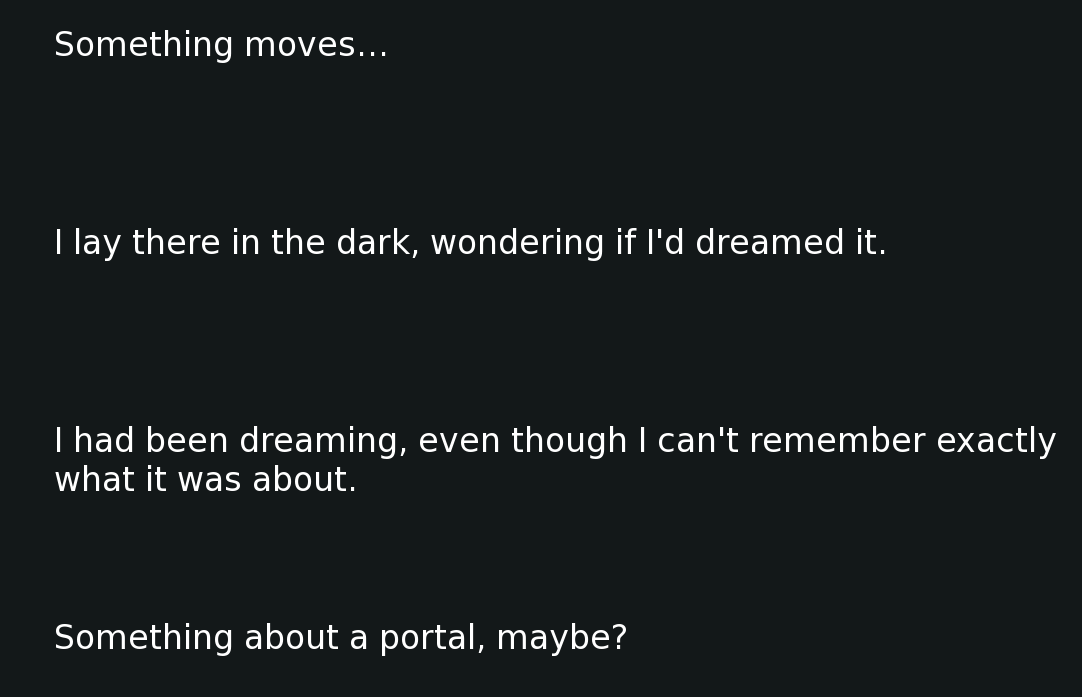Click the "Something moves…" line
The width and height of the screenshot is (1082, 697).
[x=221, y=46]
